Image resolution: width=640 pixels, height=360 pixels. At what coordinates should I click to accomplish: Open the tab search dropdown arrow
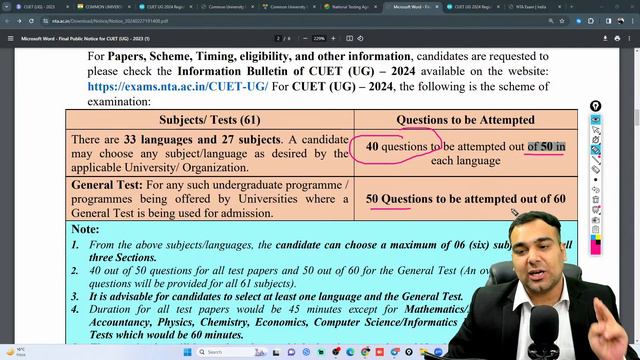6,7
